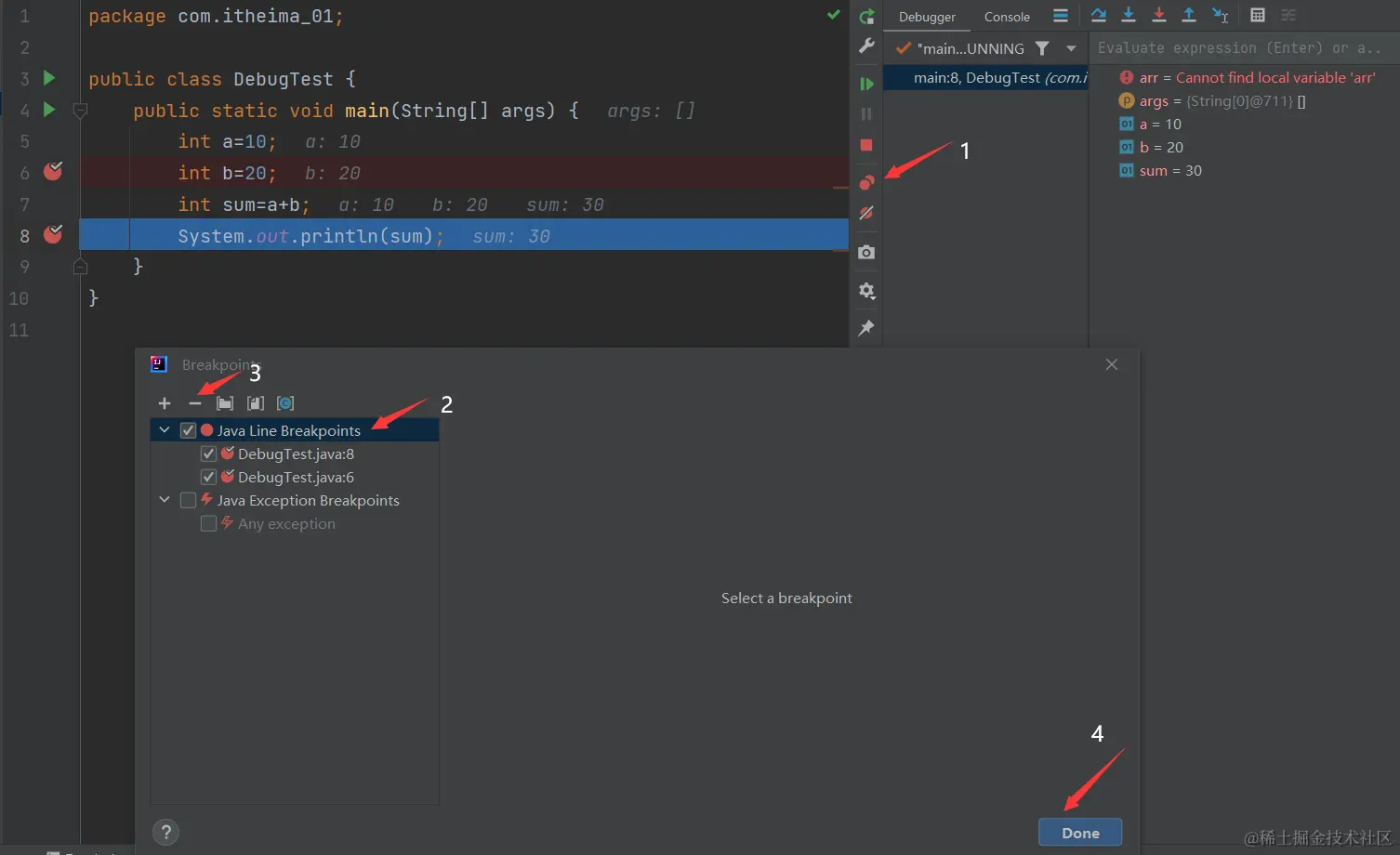Collapse main method fold marker at line 4
1400x855 pixels.
click(80, 111)
